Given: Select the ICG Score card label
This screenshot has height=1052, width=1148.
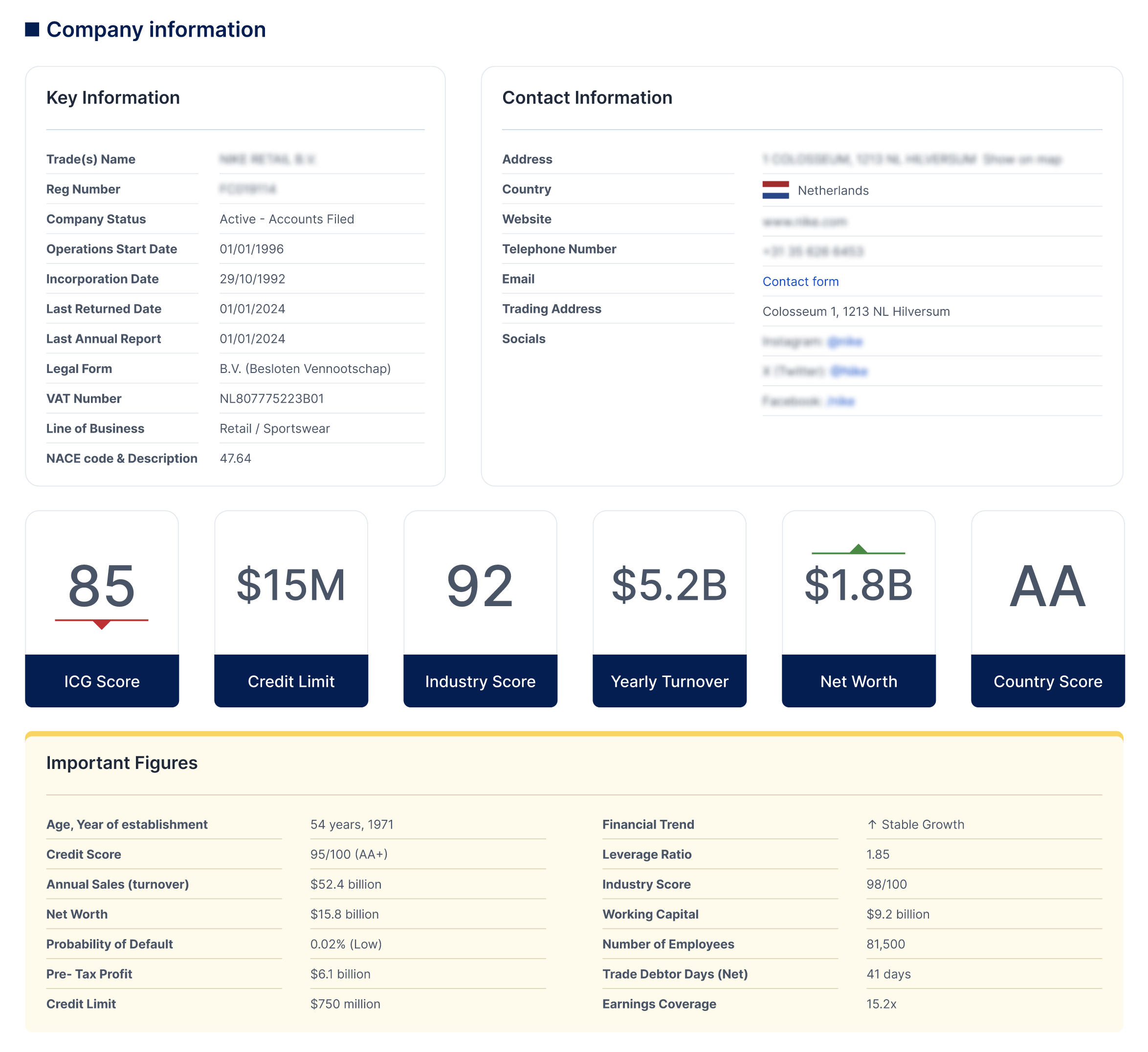Looking at the screenshot, I should coord(102,681).
